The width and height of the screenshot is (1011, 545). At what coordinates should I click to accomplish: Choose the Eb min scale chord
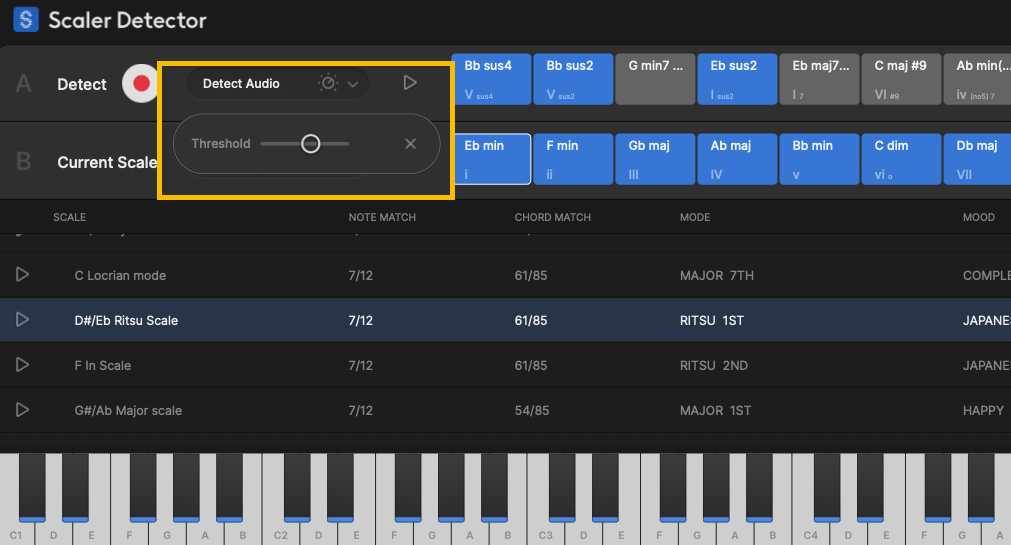(491, 160)
